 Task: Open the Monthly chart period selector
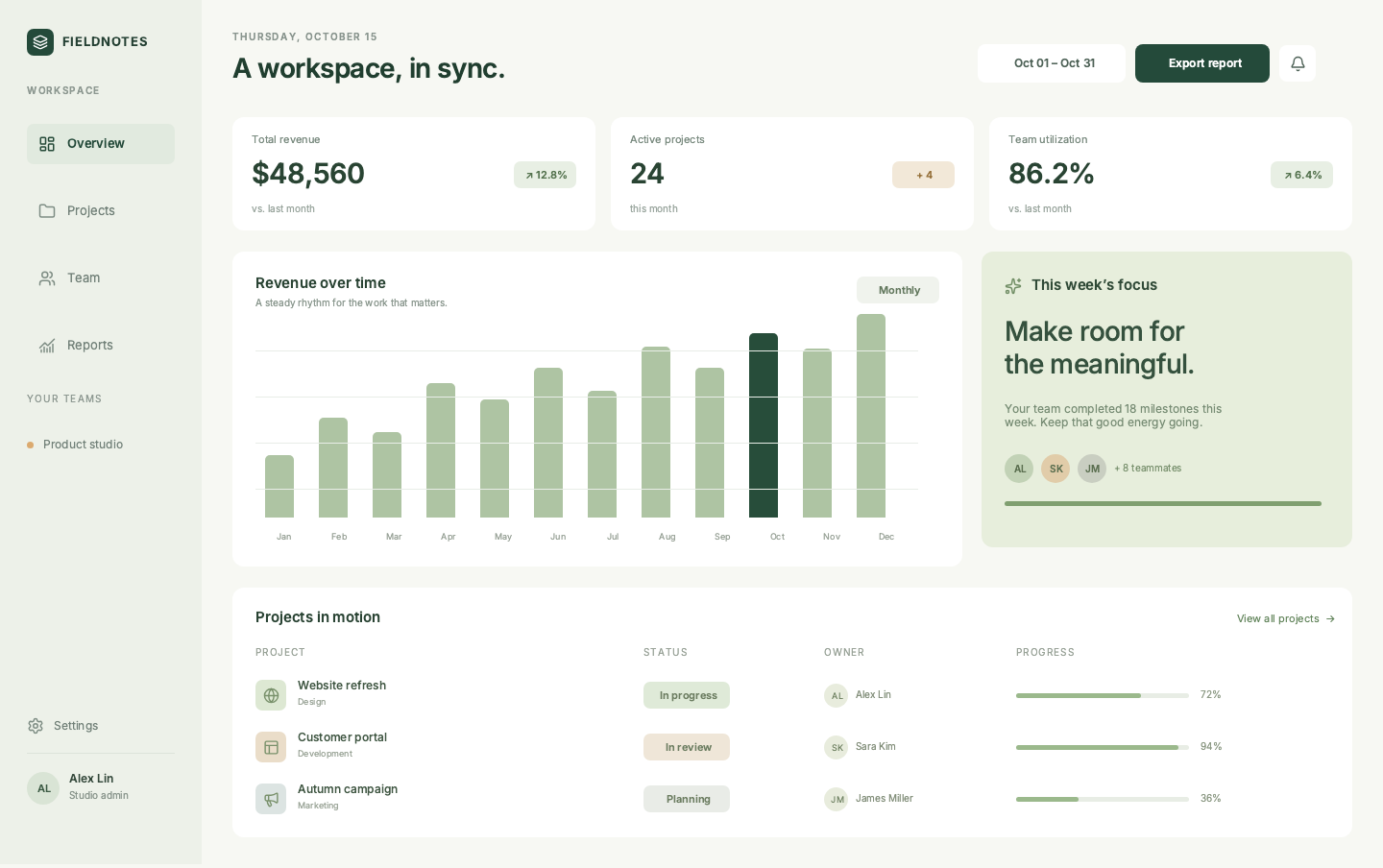[x=898, y=290]
